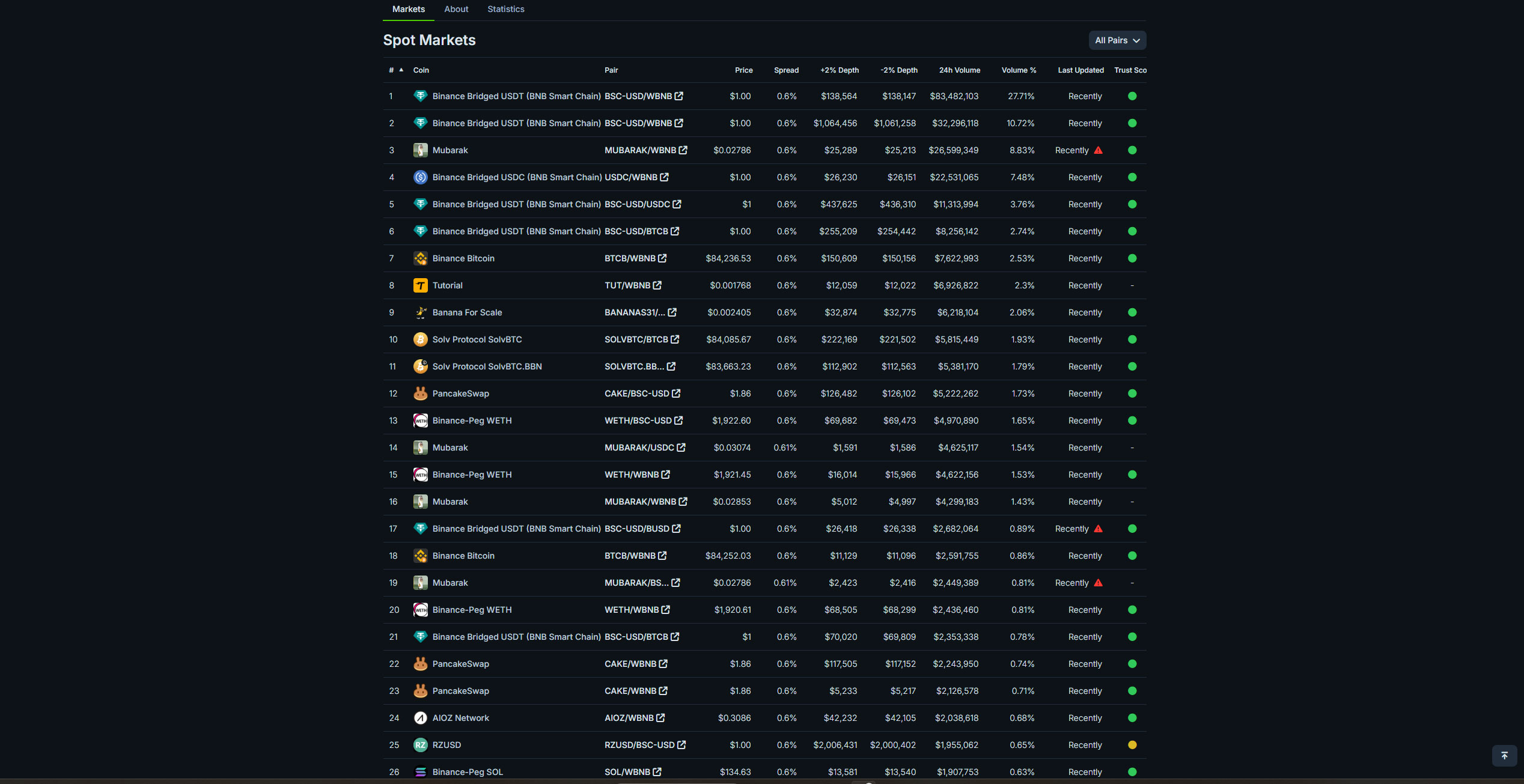The image size is (1524, 784).
Task: Open external link icon next to MUBARAK/USDC
Action: [x=681, y=448]
